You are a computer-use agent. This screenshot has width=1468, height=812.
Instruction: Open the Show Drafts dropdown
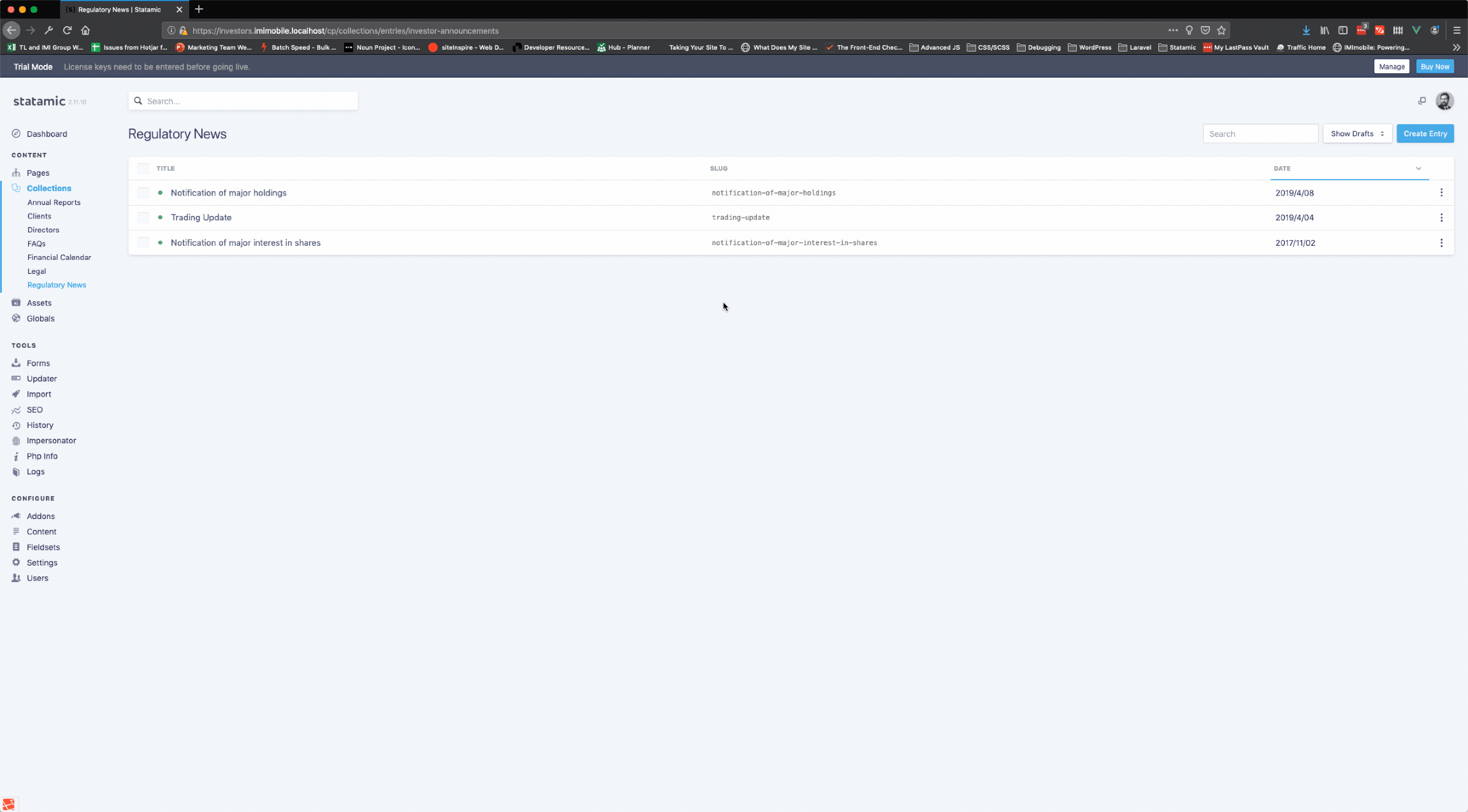[x=1357, y=134]
